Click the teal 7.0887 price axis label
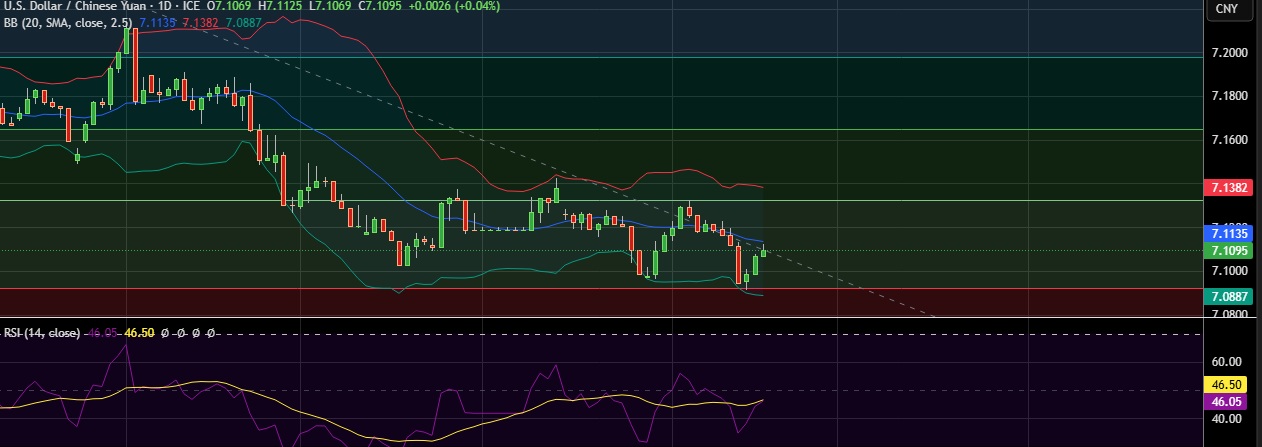Image resolution: width=1262 pixels, height=447 pixels. click(x=1226, y=296)
